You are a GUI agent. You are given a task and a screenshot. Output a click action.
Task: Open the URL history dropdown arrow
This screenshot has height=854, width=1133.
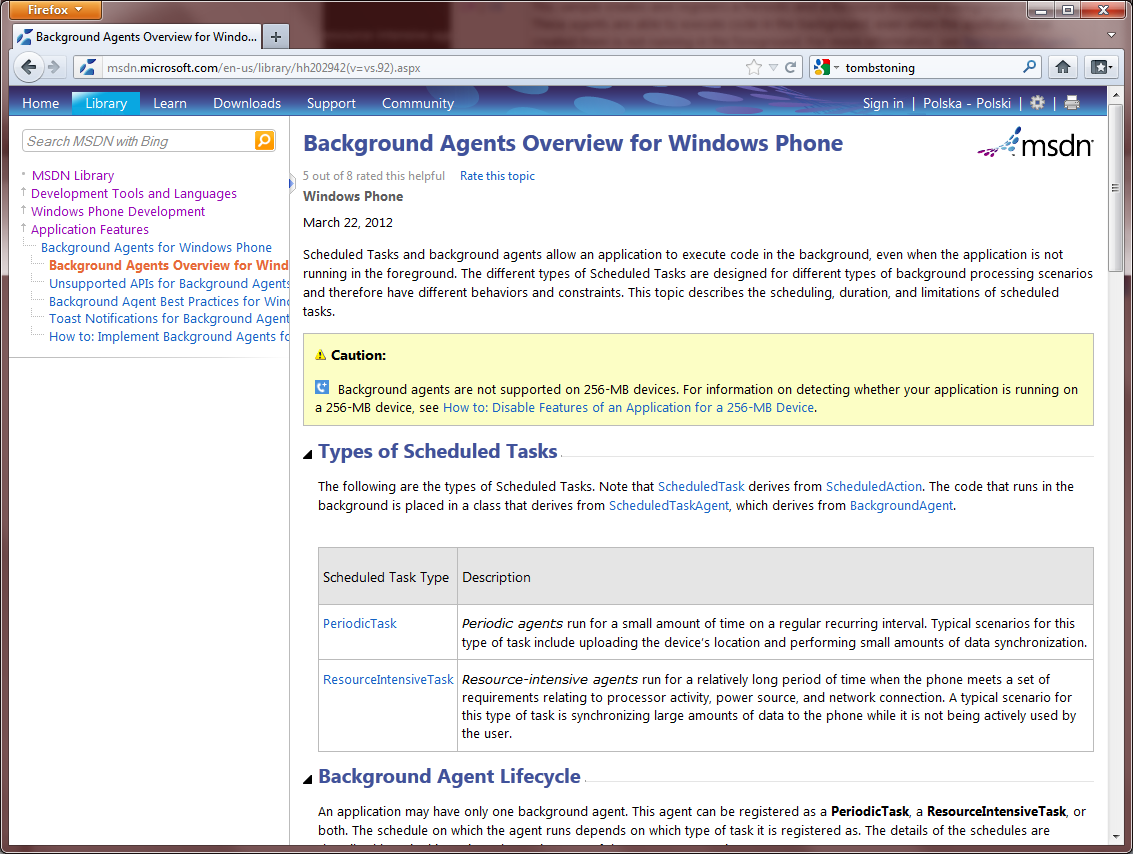coord(773,67)
